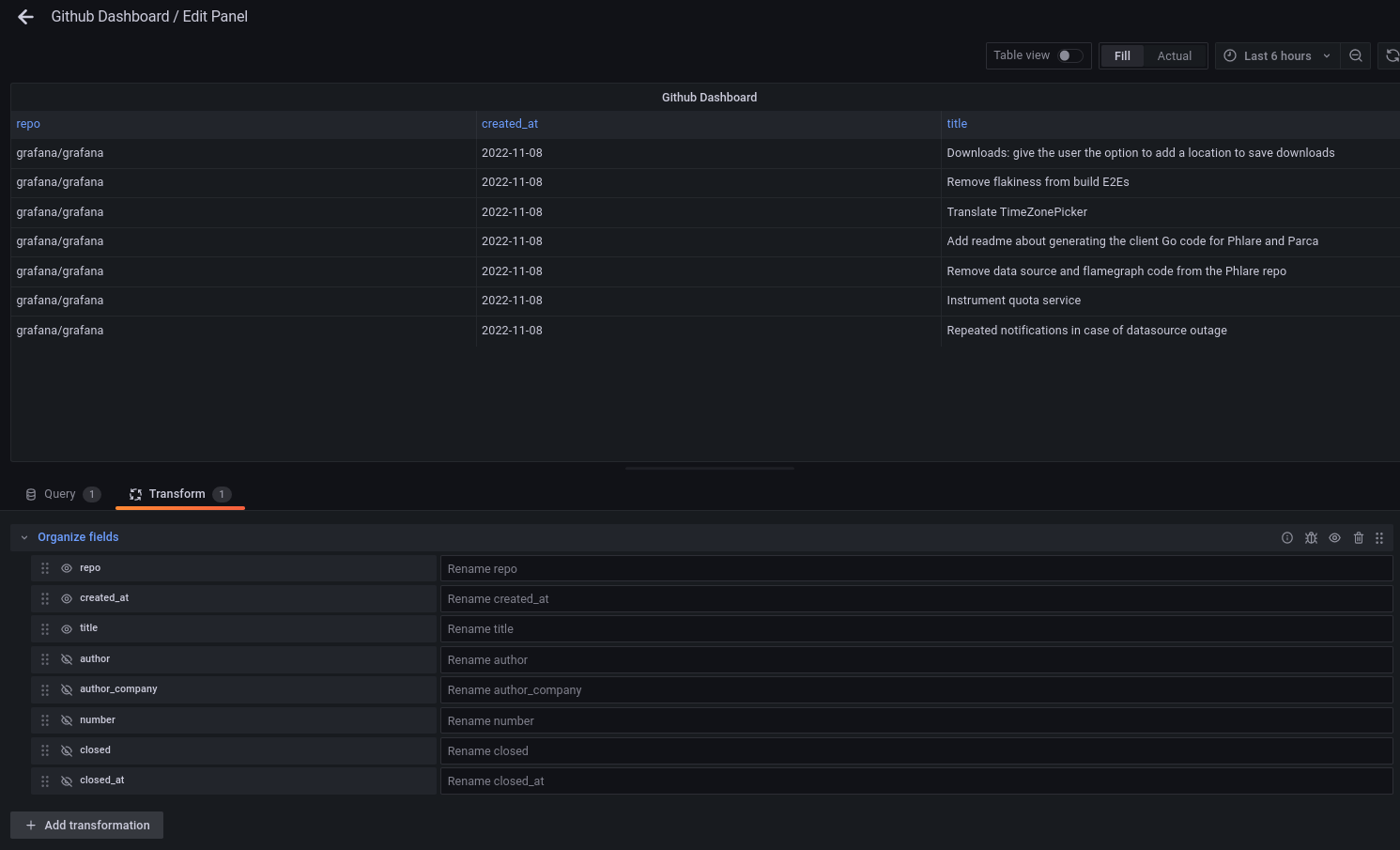Image resolution: width=1400 pixels, height=850 pixels.
Task: Click the debug transformation bug icon
Action: (x=1311, y=537)
